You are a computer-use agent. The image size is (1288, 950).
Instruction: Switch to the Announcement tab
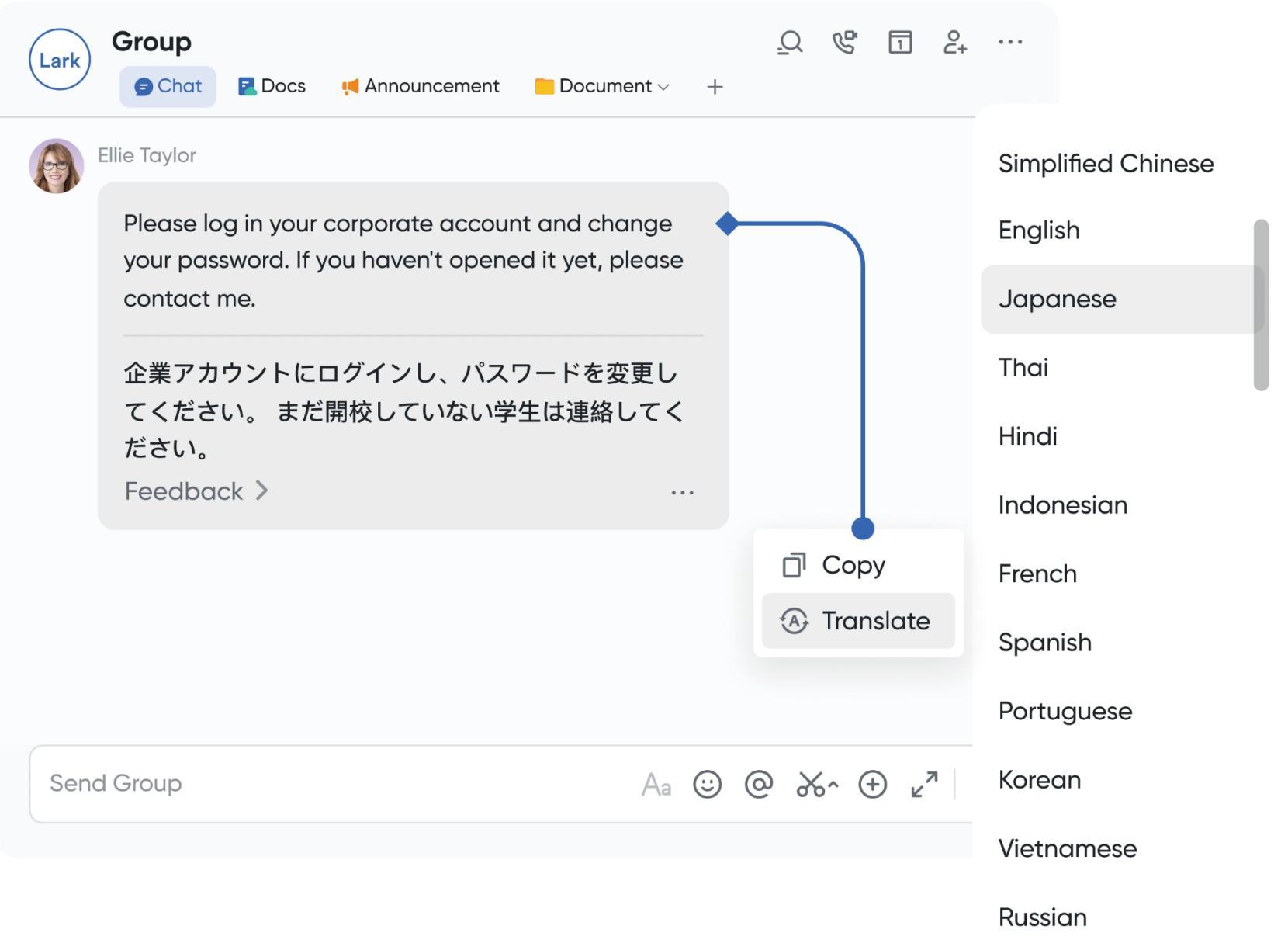[x=421, y=86]
